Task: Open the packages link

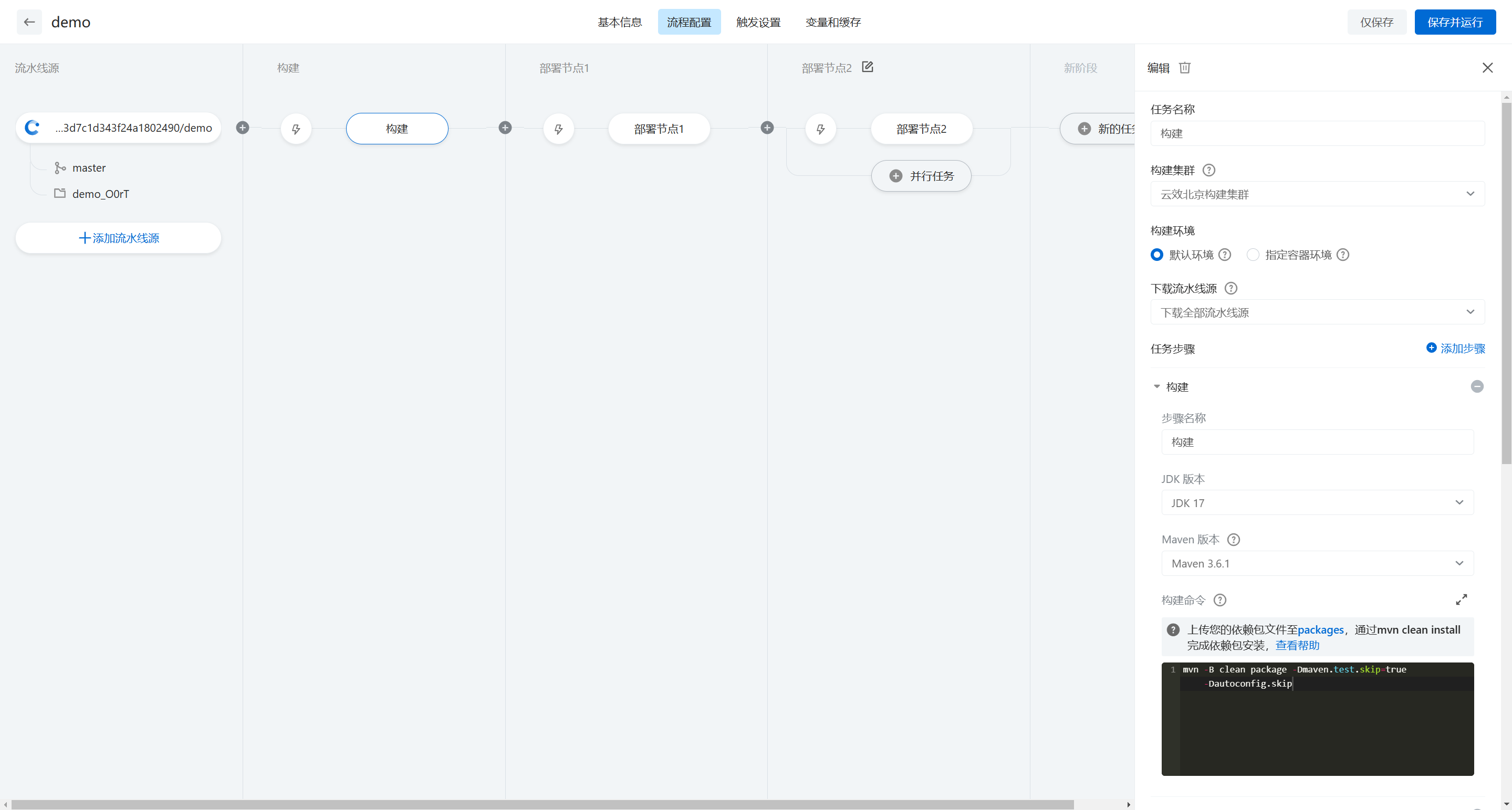Action: [1321, 629]
